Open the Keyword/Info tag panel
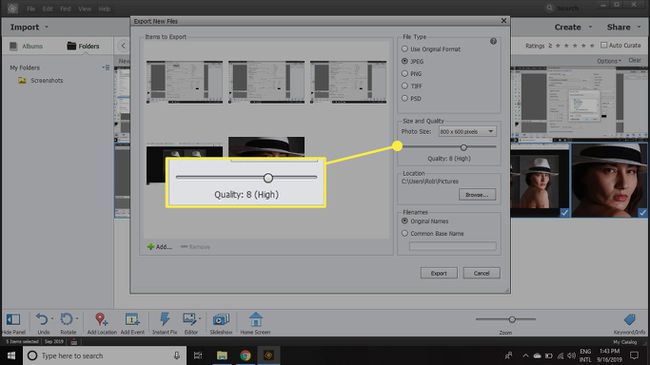This screenshot has width=650, height=365. pyautogui.click(x=630, y=319)
